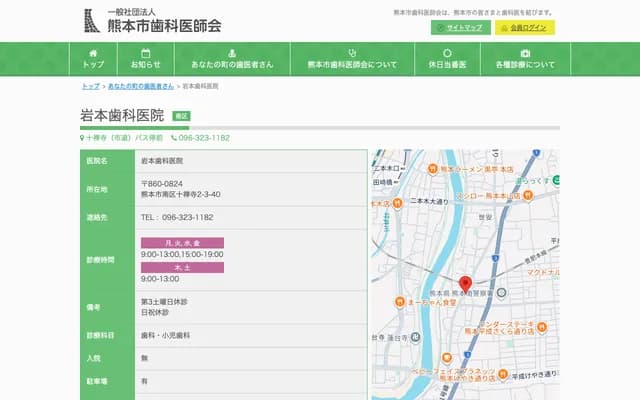The height and width of the screenshot is (400, 640).
Task: Click あなたの町の歯医者さん breadcrumb link
Action: tap(141, 87)
